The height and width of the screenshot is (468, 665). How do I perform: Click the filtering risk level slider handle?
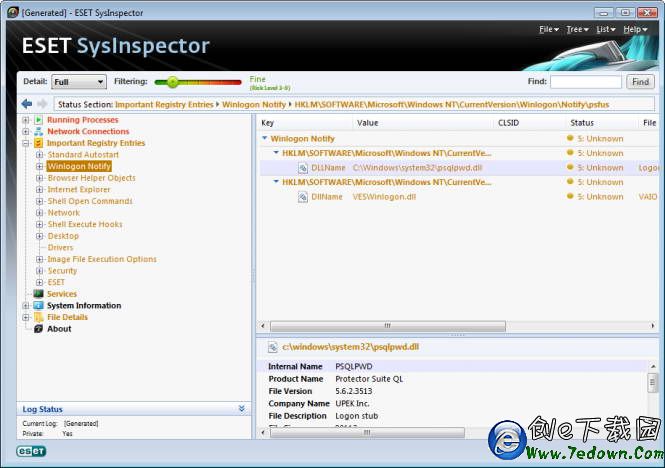click(172, 82)
